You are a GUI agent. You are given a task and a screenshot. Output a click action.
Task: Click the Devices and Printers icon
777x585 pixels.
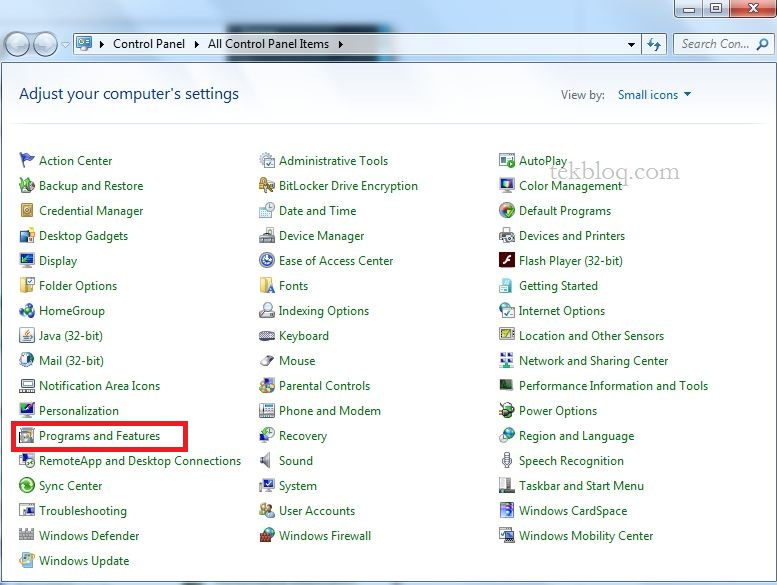506,235
